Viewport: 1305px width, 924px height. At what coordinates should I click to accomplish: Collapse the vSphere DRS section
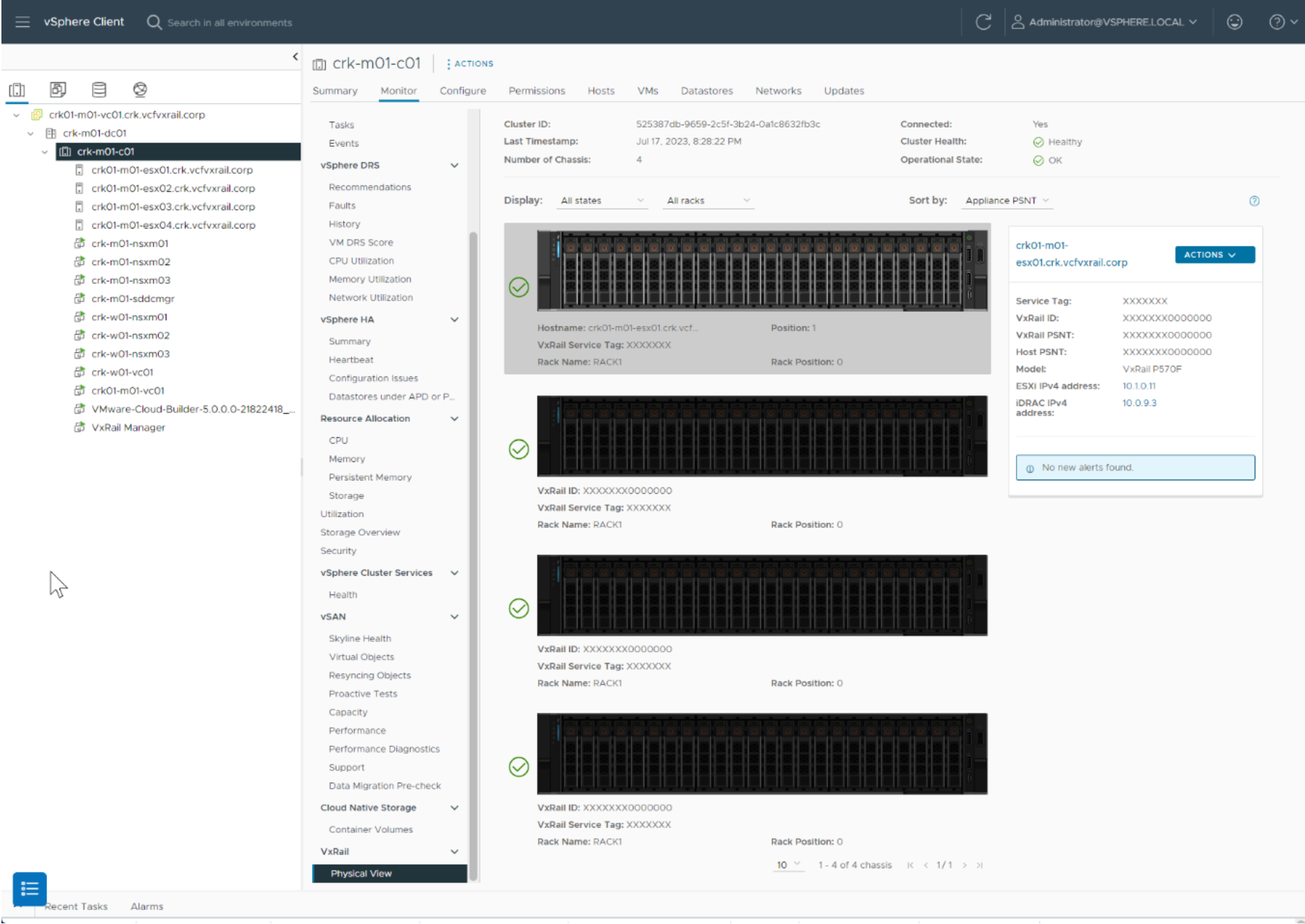[x=454, y=165]
